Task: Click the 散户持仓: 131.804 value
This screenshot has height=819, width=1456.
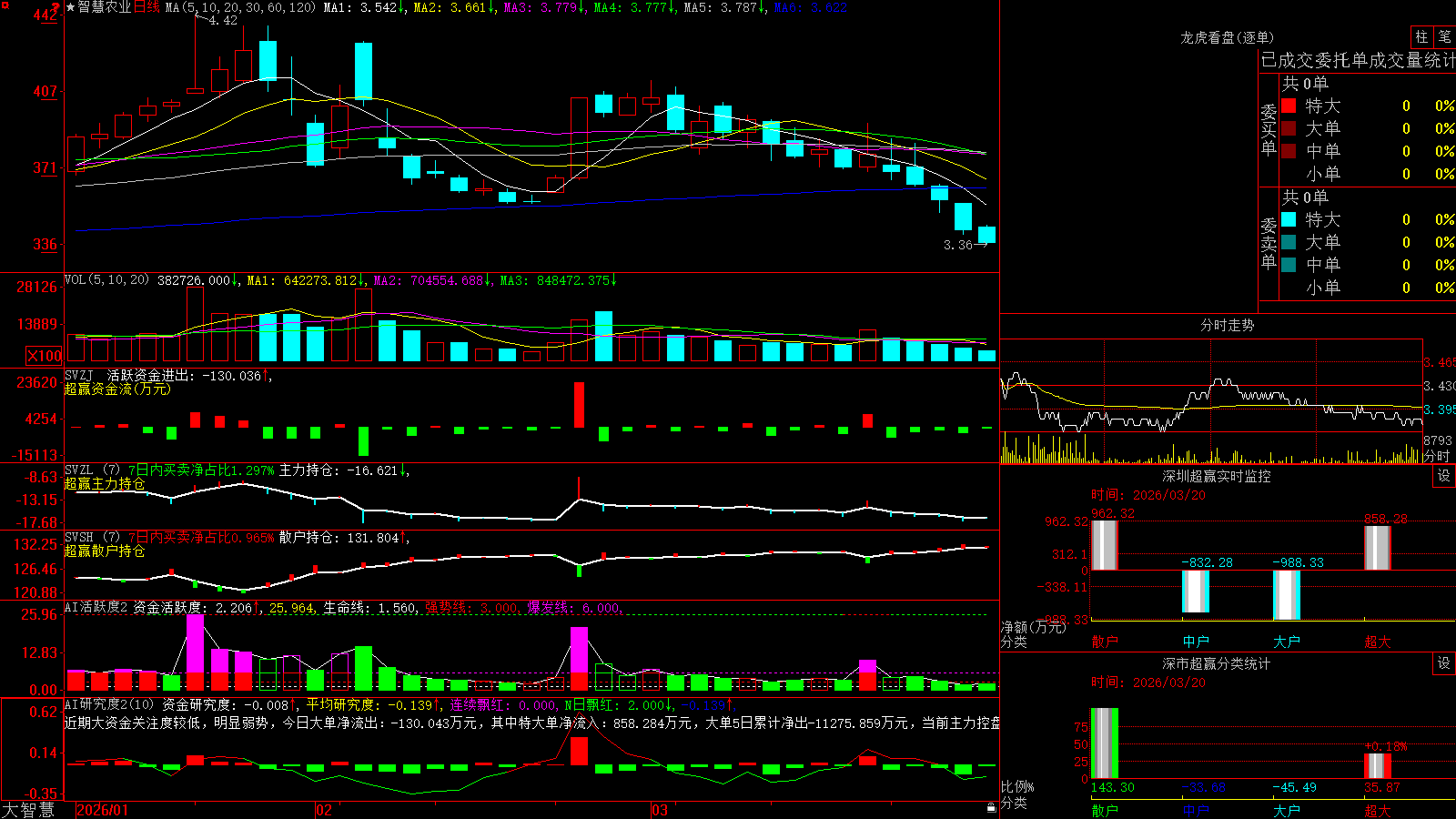Action: coord(343,538)
